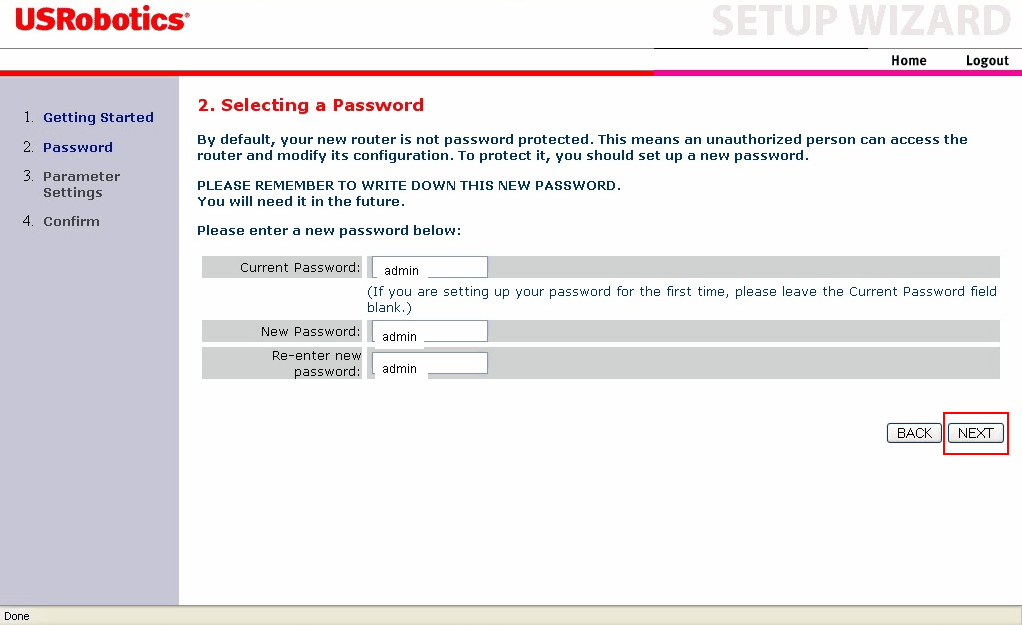Click the Current Password label
Screen dimensions: 1022x625
(x=300, y=267)
